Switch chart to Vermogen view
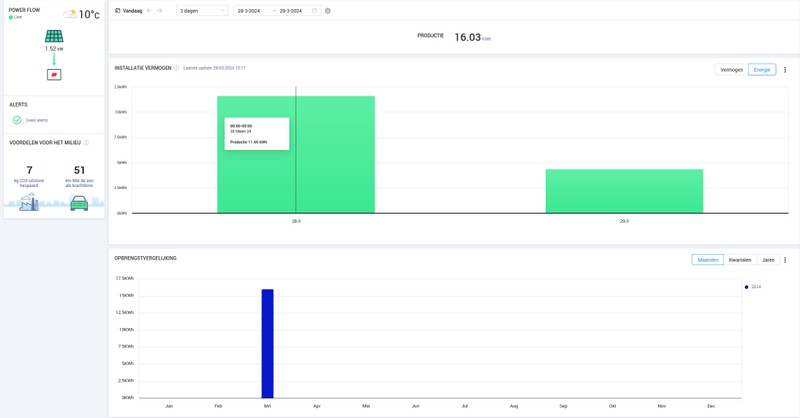The width and height of the screenshot is (800, 418). pos(732,70)
